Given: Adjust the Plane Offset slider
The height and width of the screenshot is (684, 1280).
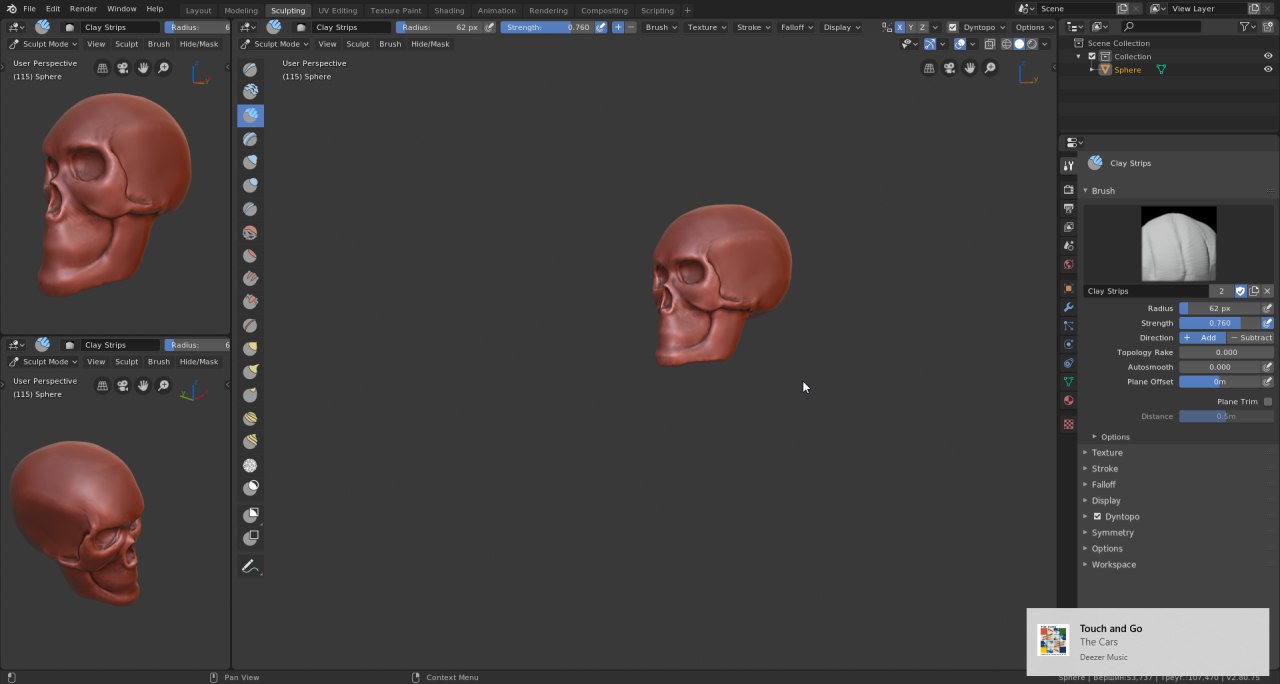Looking at the screenshot, I should [x=1220, y=381].
